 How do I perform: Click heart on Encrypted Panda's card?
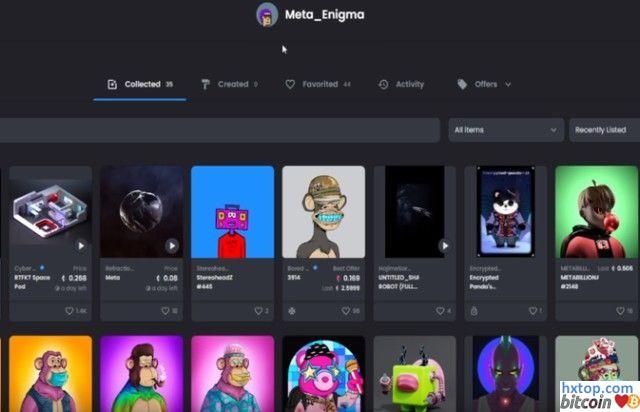pos(530,311)
